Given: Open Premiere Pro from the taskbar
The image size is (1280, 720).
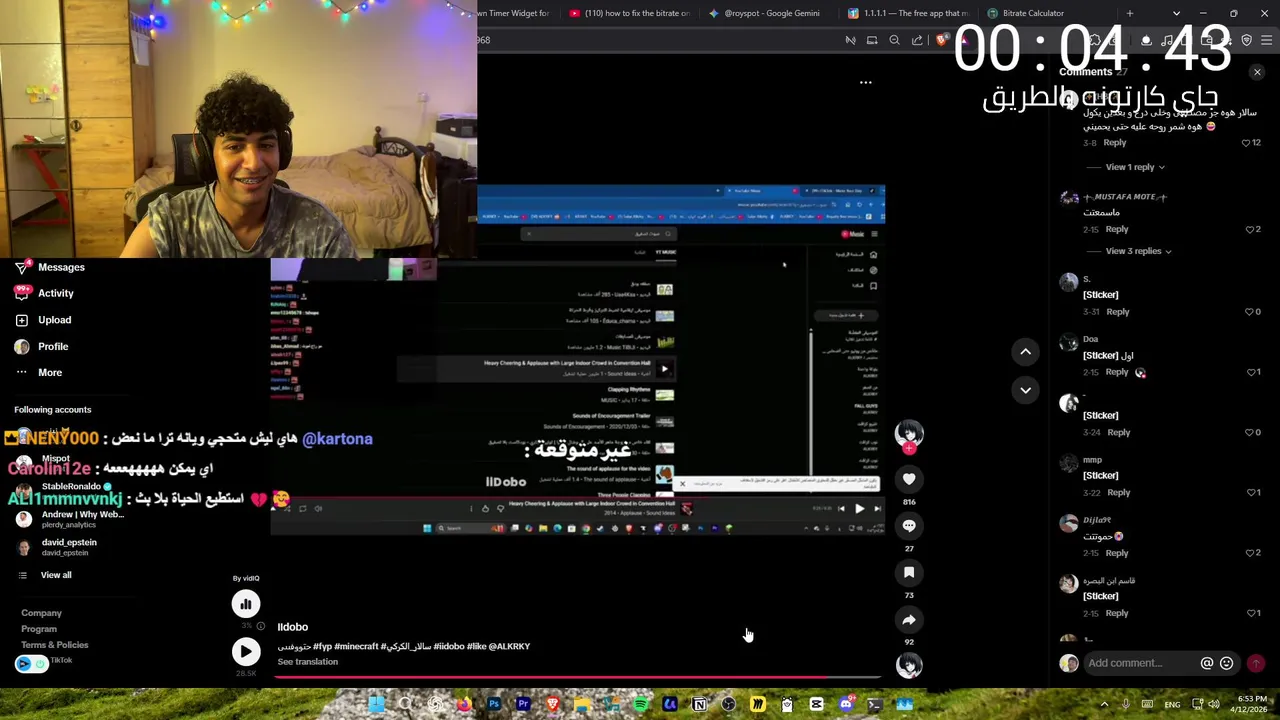Looking at the screenshot, I should point(523,704).
